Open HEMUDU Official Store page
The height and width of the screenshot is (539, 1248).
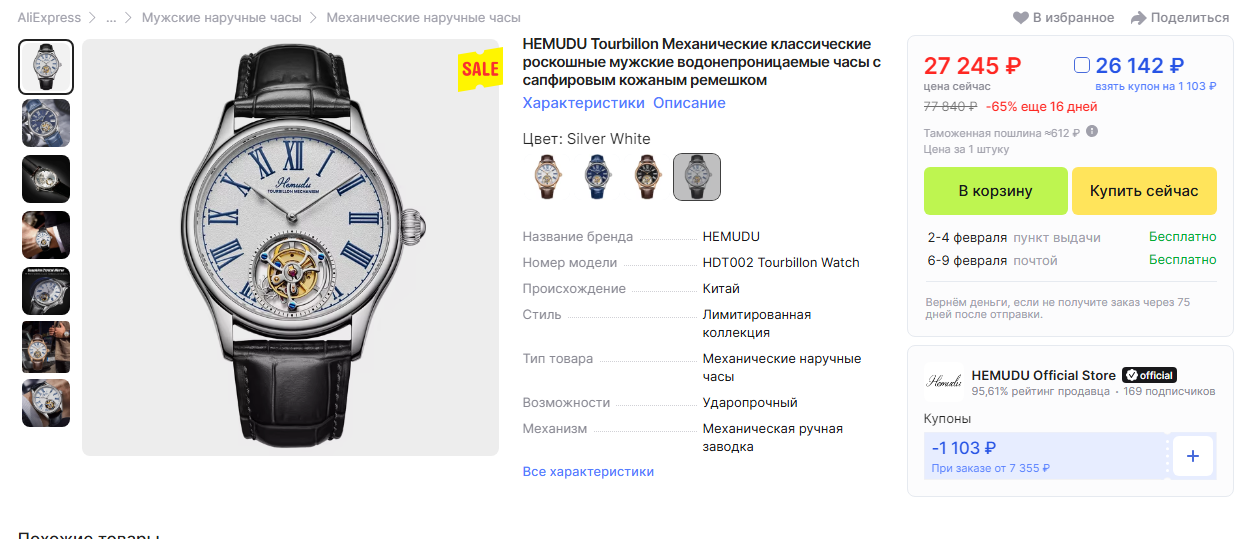(1043, 375)
